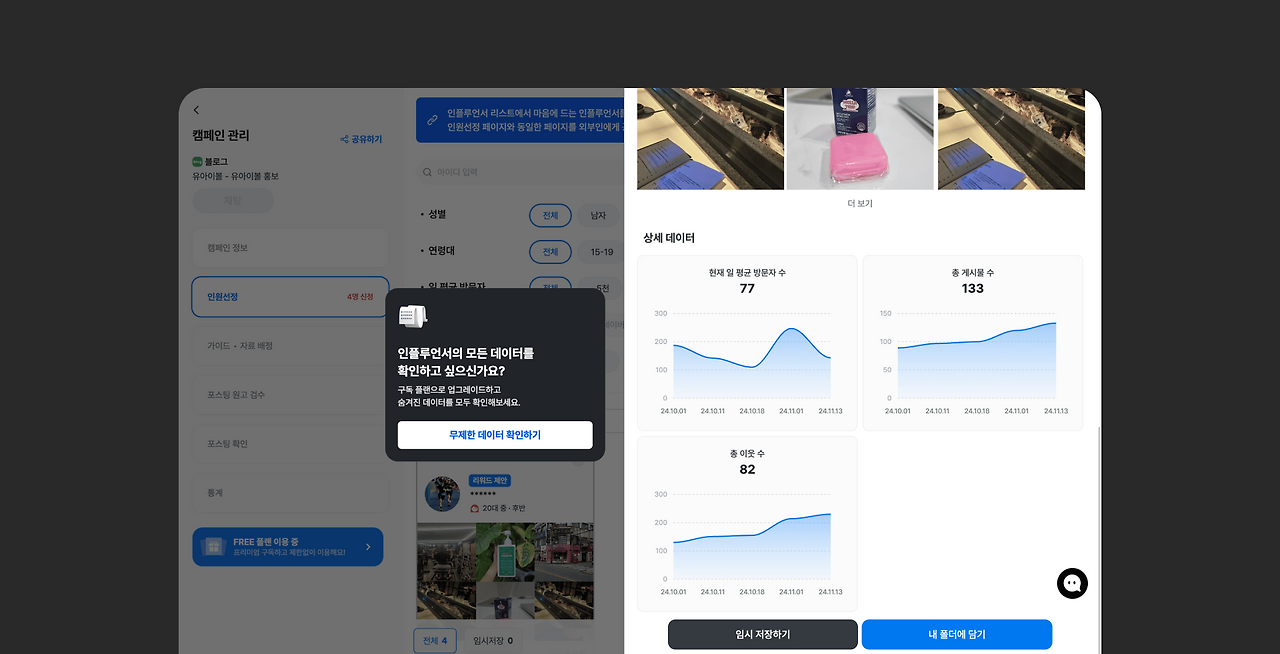Open the 포스팅 확인 menu item
The height and width of the screenshot is (654, 1280).
click(x=290, y=444)
